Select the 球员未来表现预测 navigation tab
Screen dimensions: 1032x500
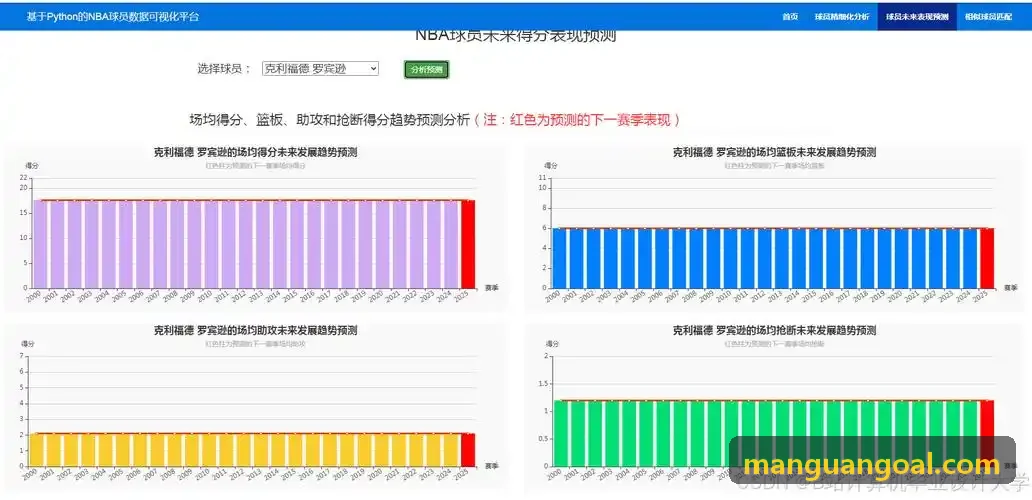pos(917,17)
